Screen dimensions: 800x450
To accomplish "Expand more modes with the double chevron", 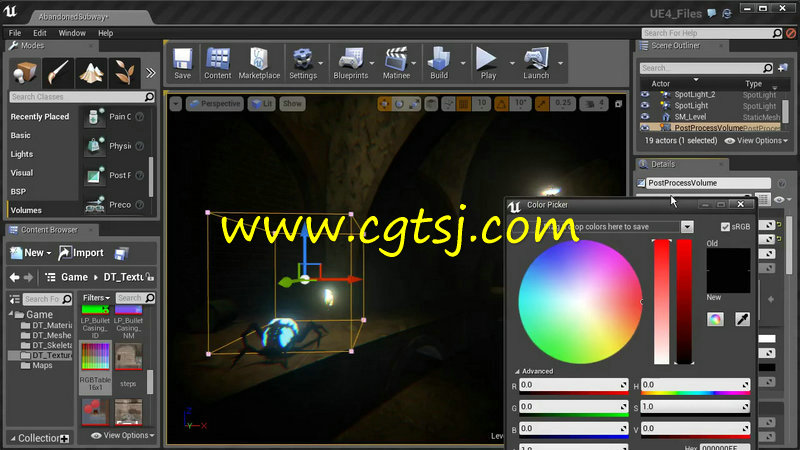I will (151, 72).
